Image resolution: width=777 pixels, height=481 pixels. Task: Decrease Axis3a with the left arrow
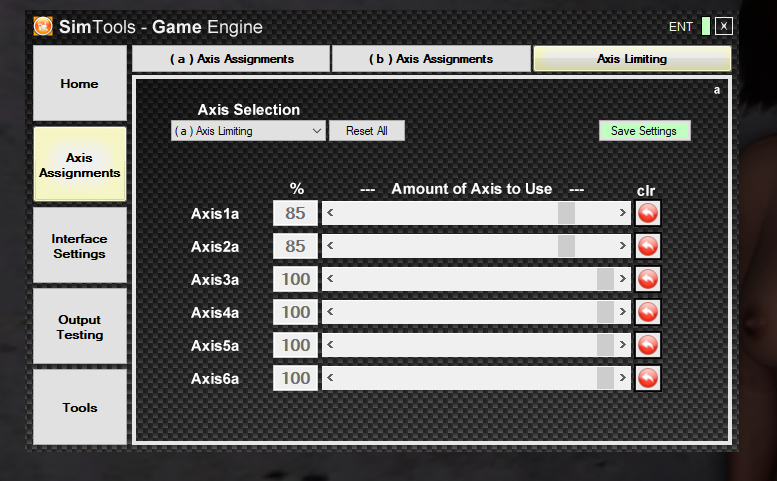331,279
